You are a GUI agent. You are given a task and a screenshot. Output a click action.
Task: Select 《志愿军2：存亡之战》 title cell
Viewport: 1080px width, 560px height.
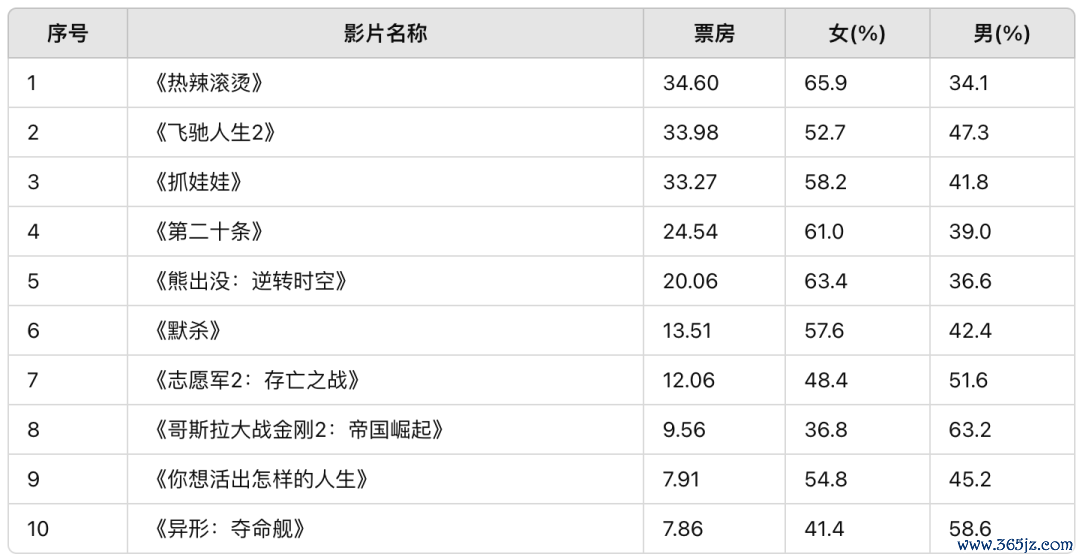coord(385,380)
